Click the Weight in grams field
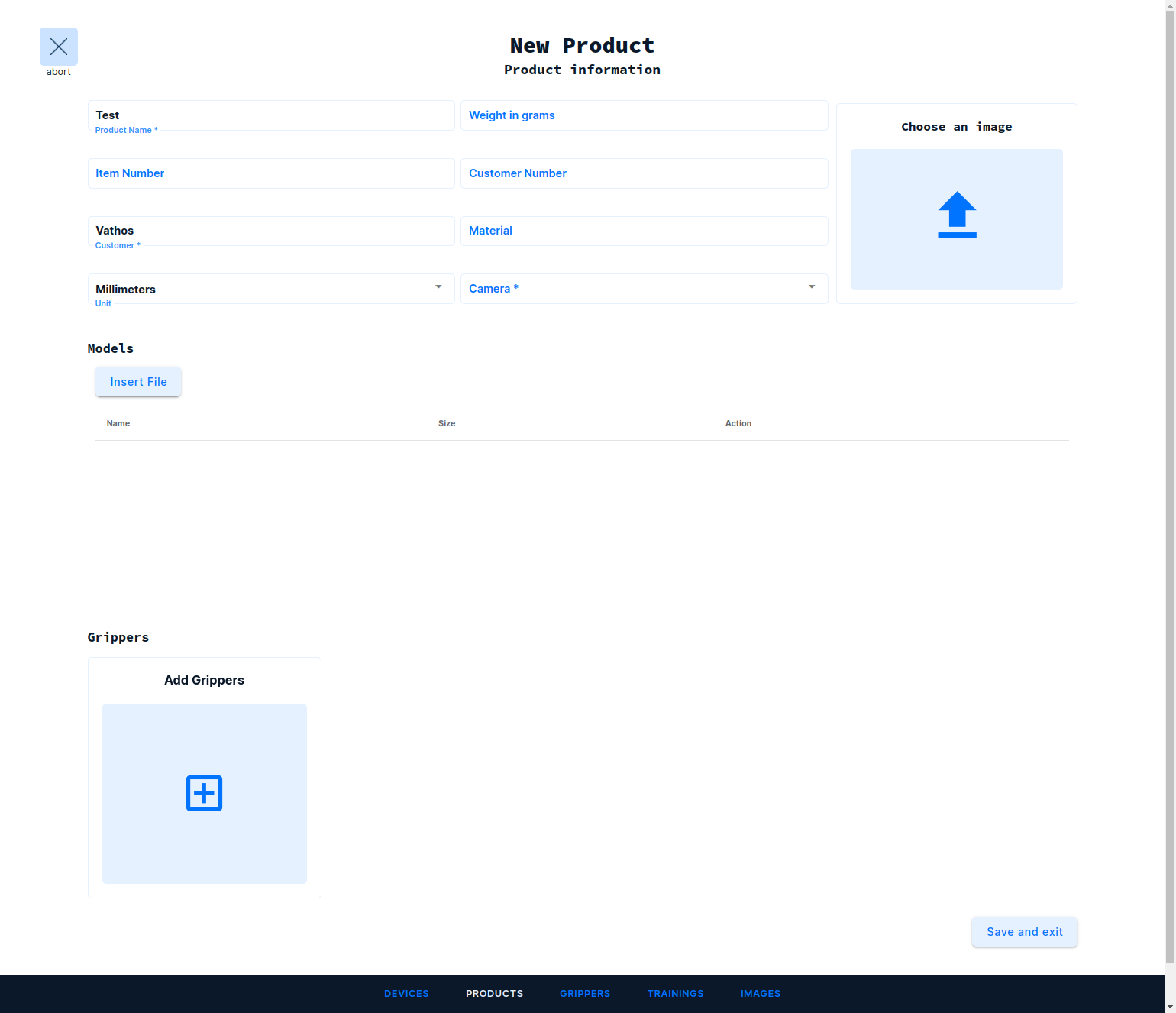This screenshot has height=1013, width=1176. click(x=644, y=115)
